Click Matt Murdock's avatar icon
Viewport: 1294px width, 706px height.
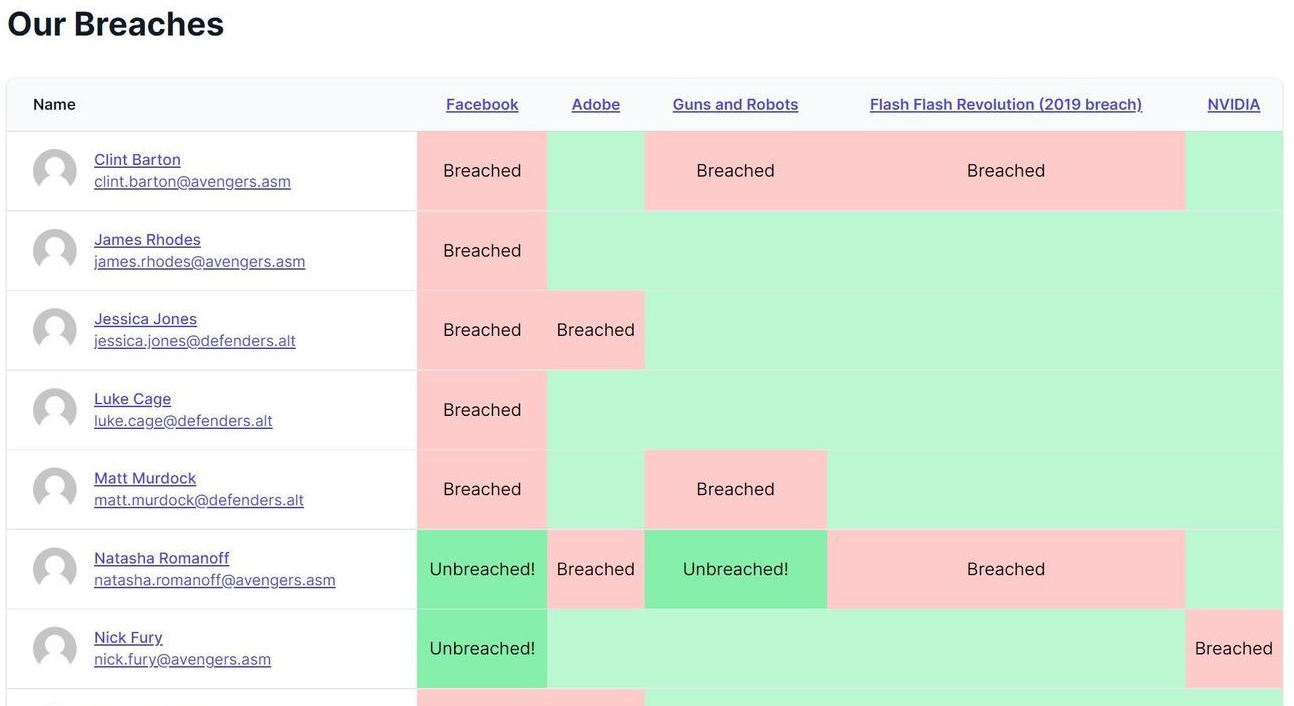click(x=55, y=489)
